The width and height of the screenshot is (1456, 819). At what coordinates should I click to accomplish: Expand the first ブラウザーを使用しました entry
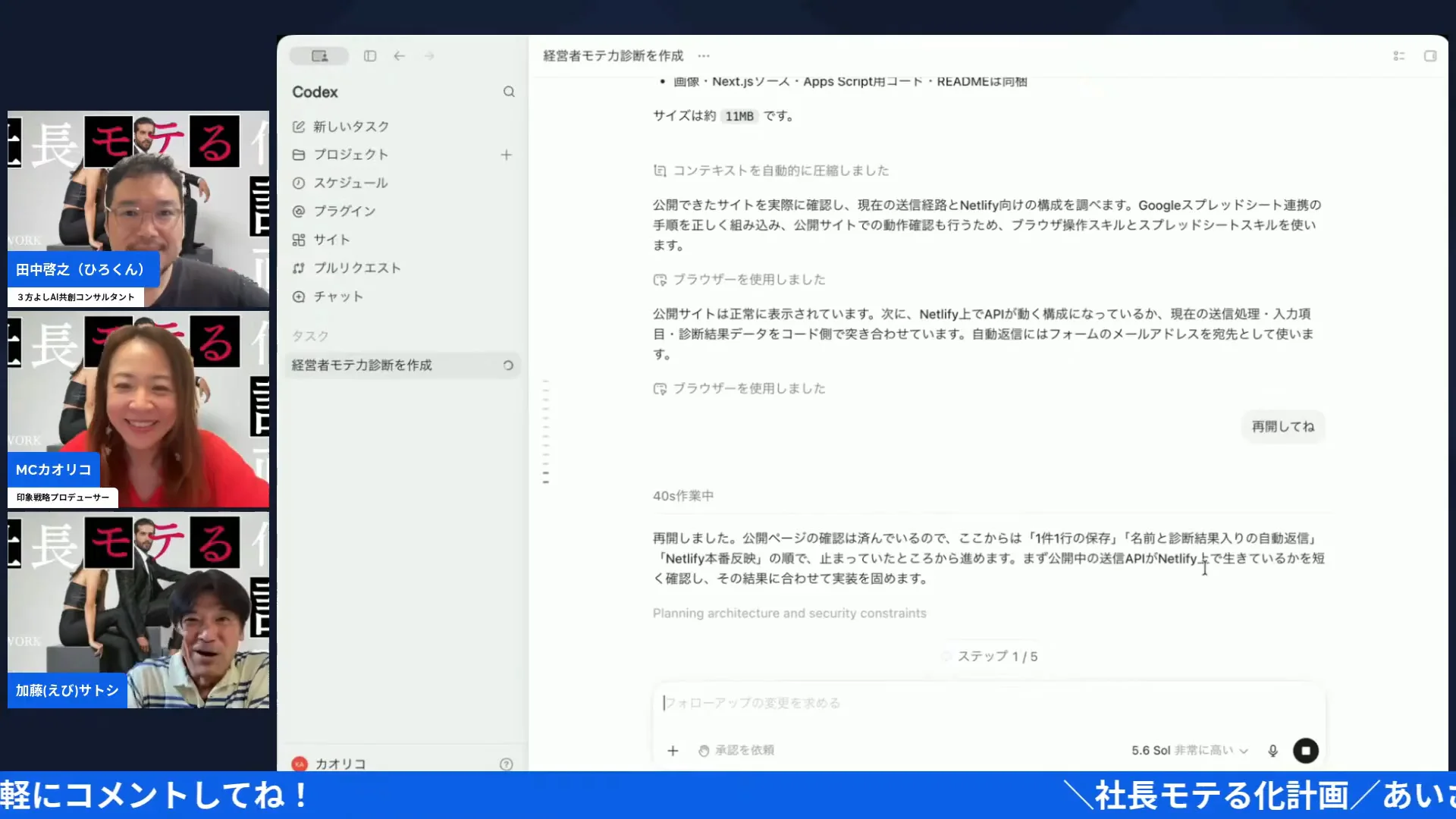tap(739, 280)
